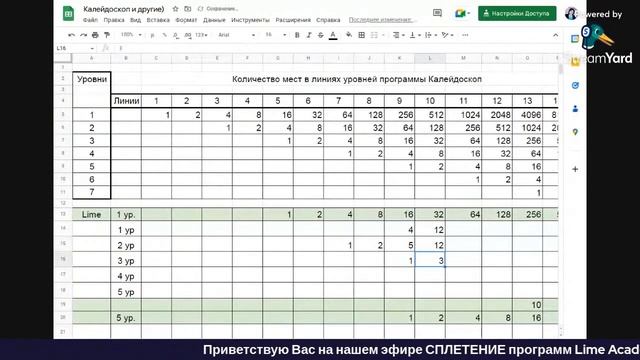Screen dimensions: 640x360
Task: Open Calendar side panel icon
Action: 575,39
